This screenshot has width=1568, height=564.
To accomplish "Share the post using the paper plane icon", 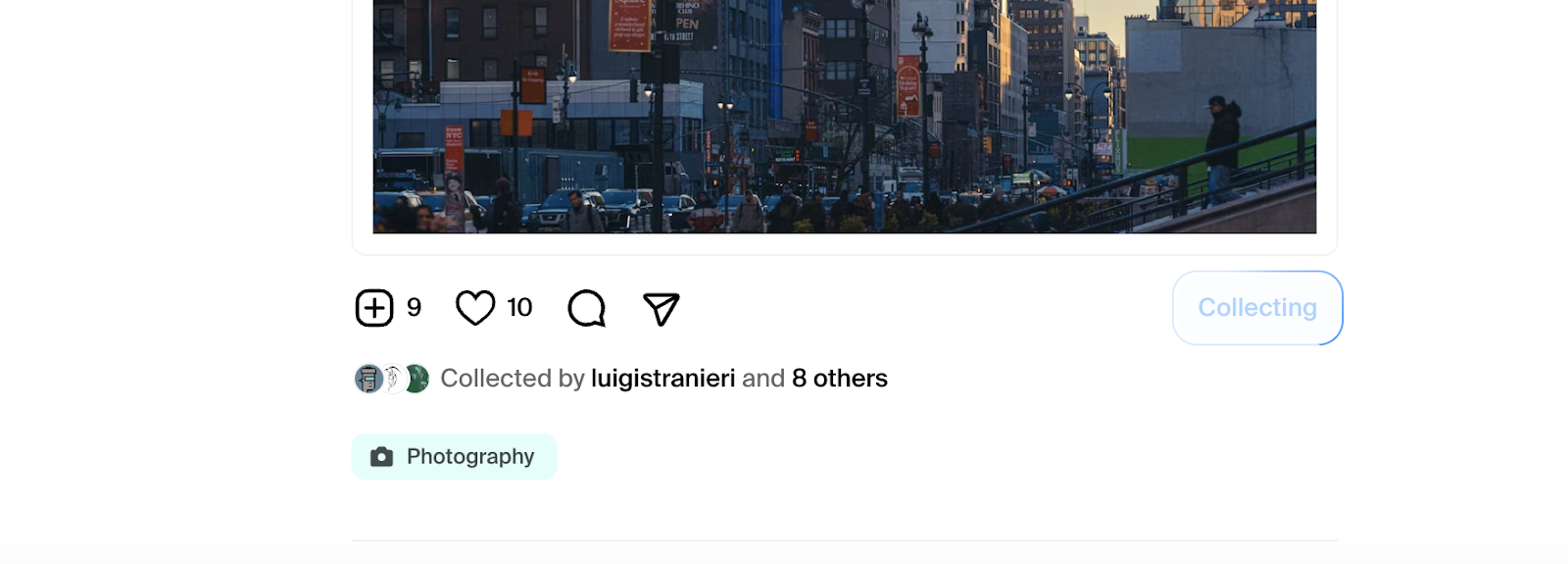I will pos(661,309).
